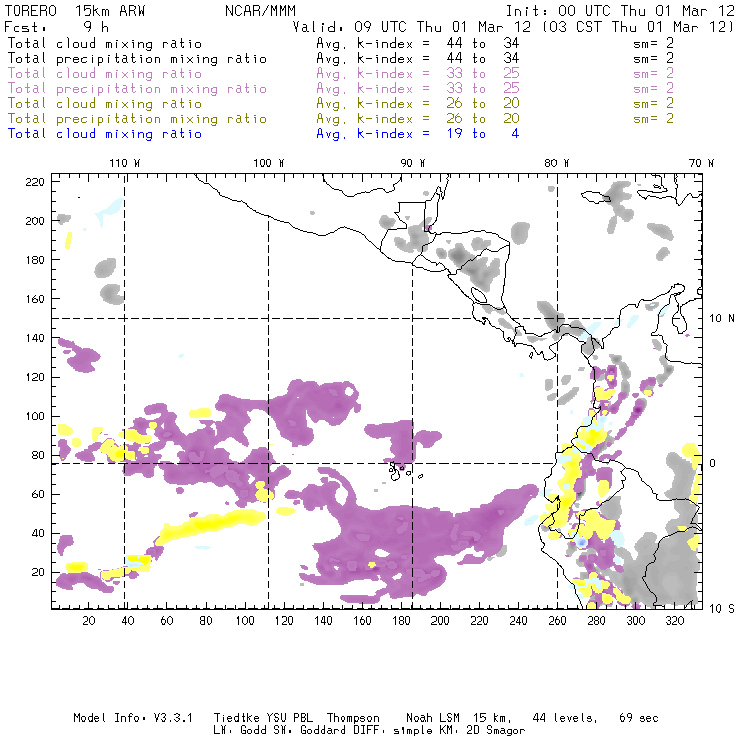Screen dimensions: 740x740
Task: Click blue 'Total cloud mixing ratio' legend line
Action: (x=105, y=134)
